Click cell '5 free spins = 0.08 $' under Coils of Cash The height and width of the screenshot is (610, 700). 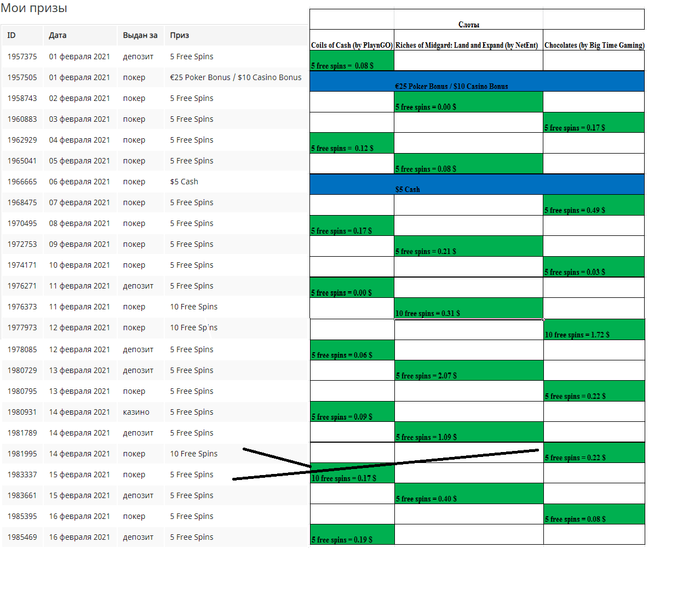pos(352,61)
